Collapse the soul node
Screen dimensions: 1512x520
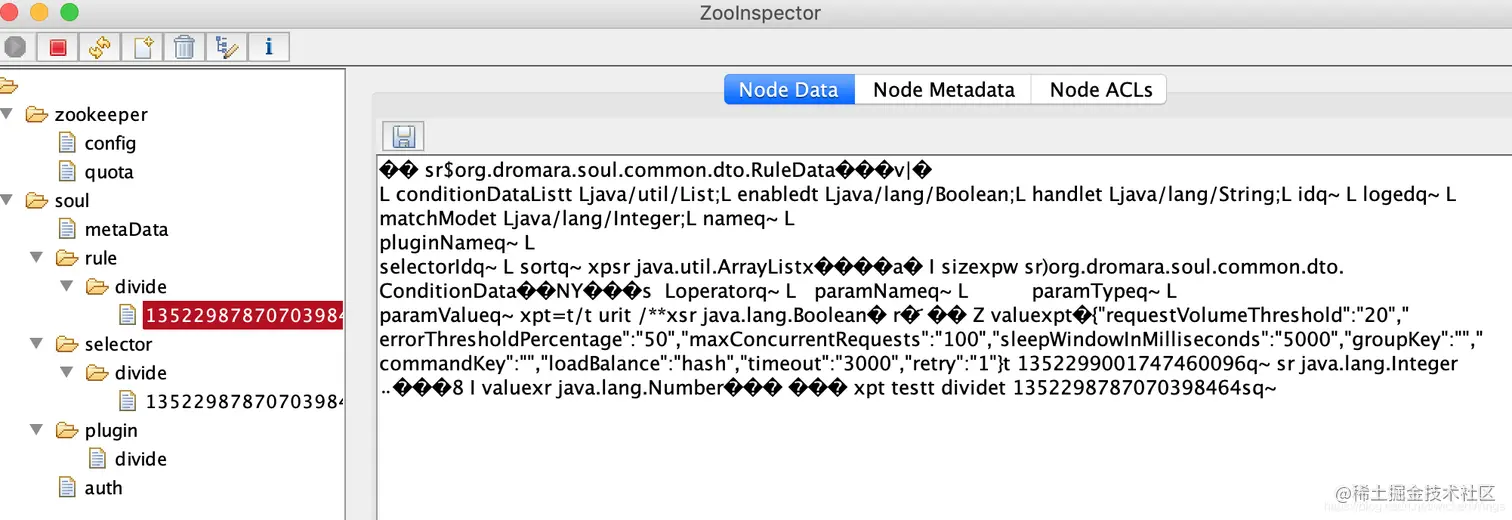point(7,201)
